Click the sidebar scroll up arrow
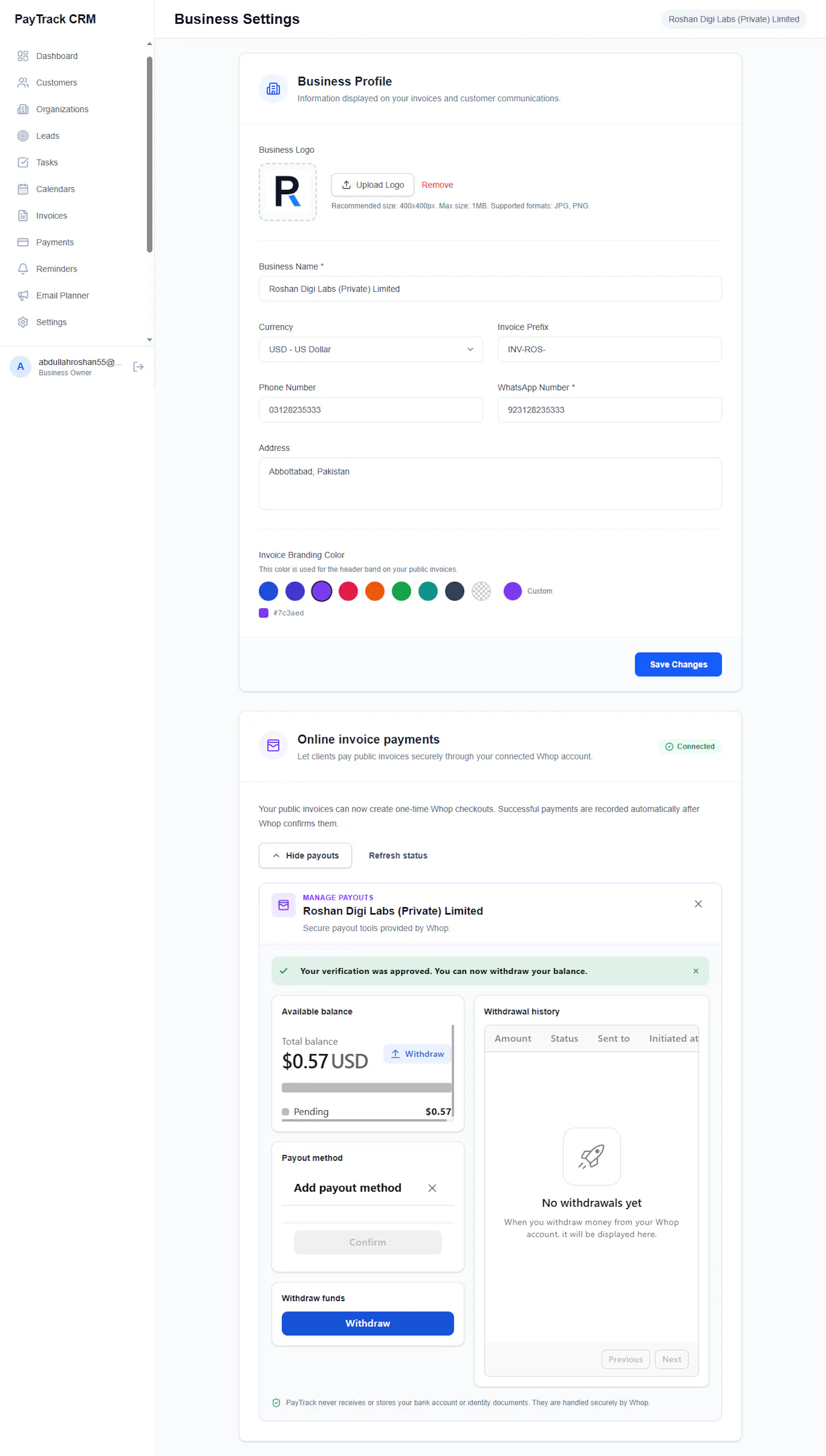826x1456 pixels. [150, 44]
